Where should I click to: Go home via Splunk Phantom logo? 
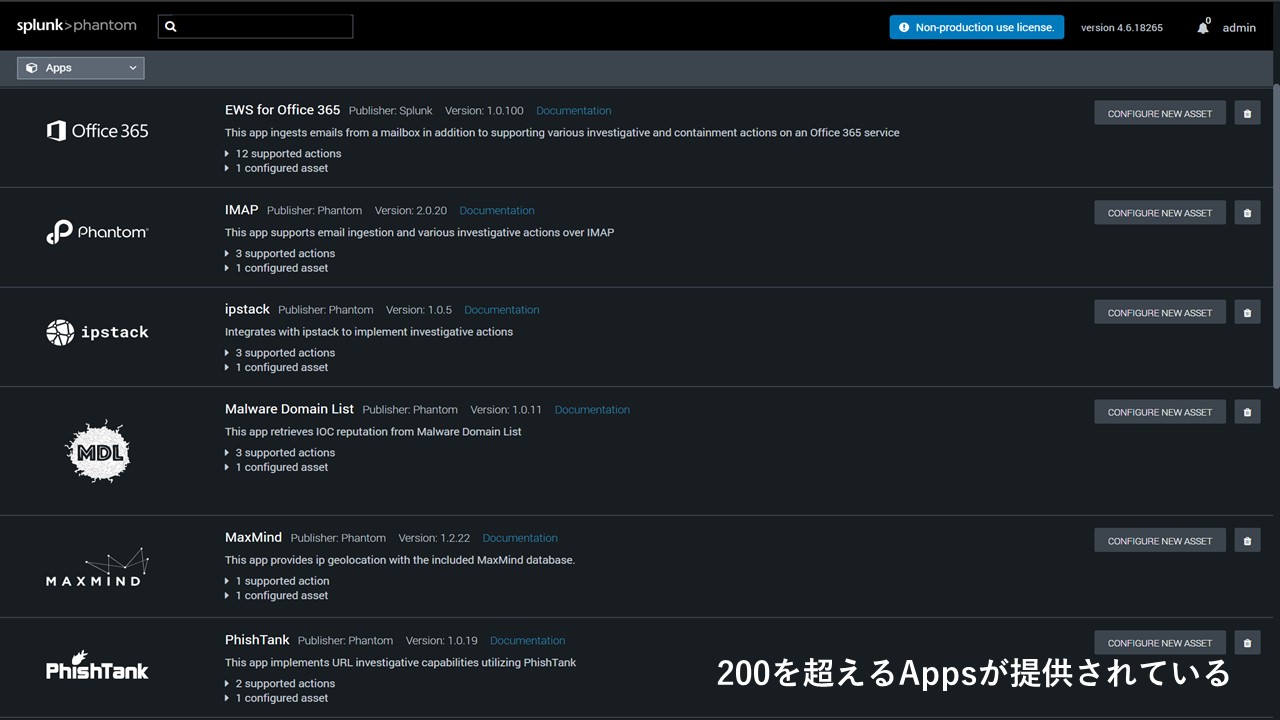click(76, 26)
